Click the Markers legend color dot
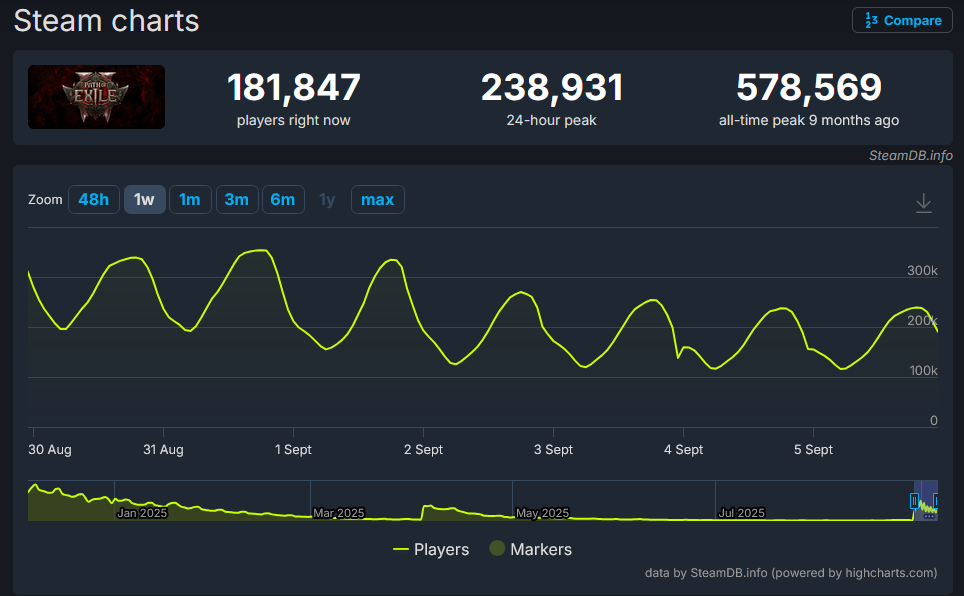 497,548
